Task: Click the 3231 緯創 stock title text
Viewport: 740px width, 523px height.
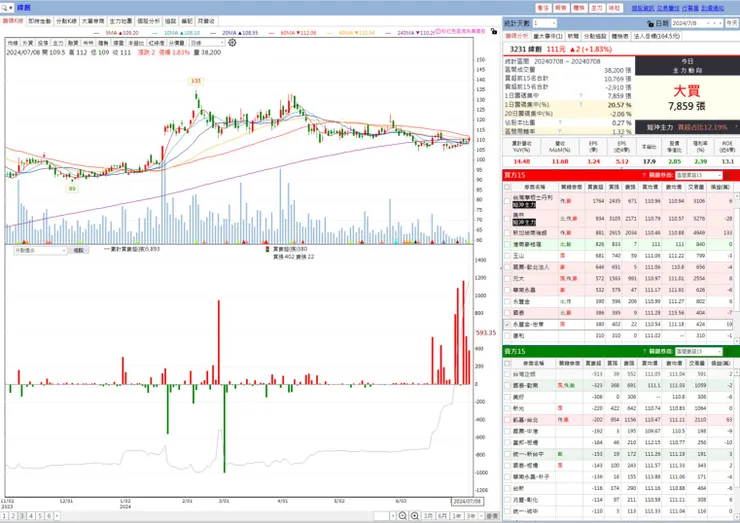Action: click(527, 49)
